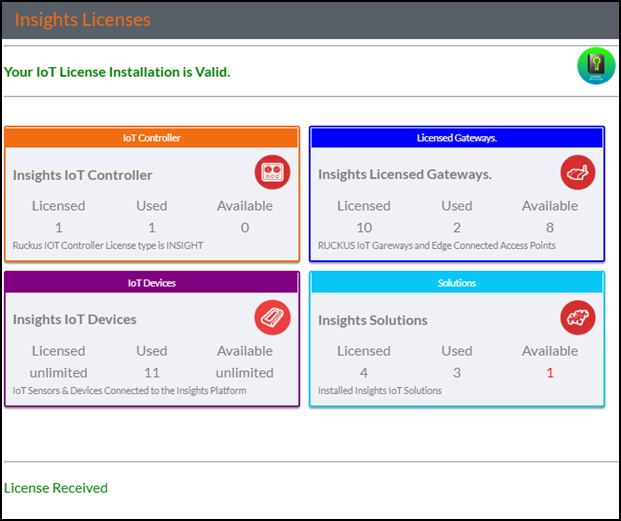Click the Insights Solutions puzzle icon
The width and height of the screenshot is (621, 521).
tap(578, 318)
